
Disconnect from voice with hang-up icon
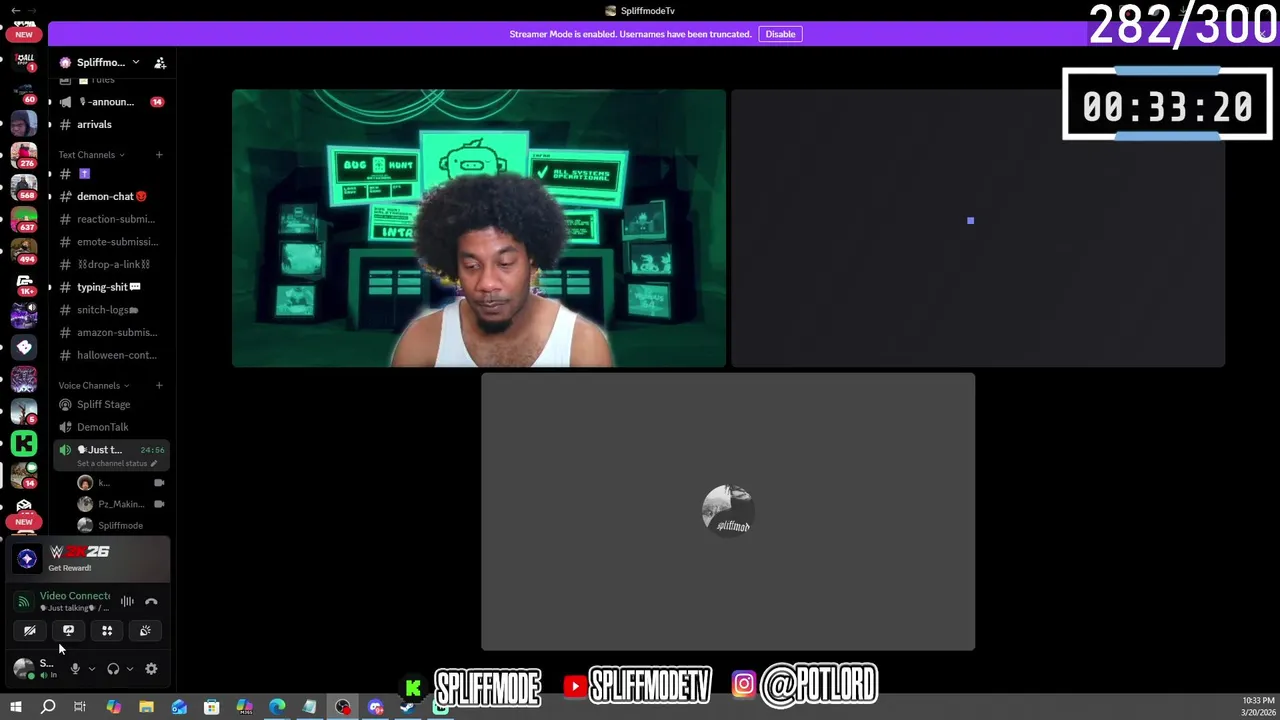click(x=151, y=601)
